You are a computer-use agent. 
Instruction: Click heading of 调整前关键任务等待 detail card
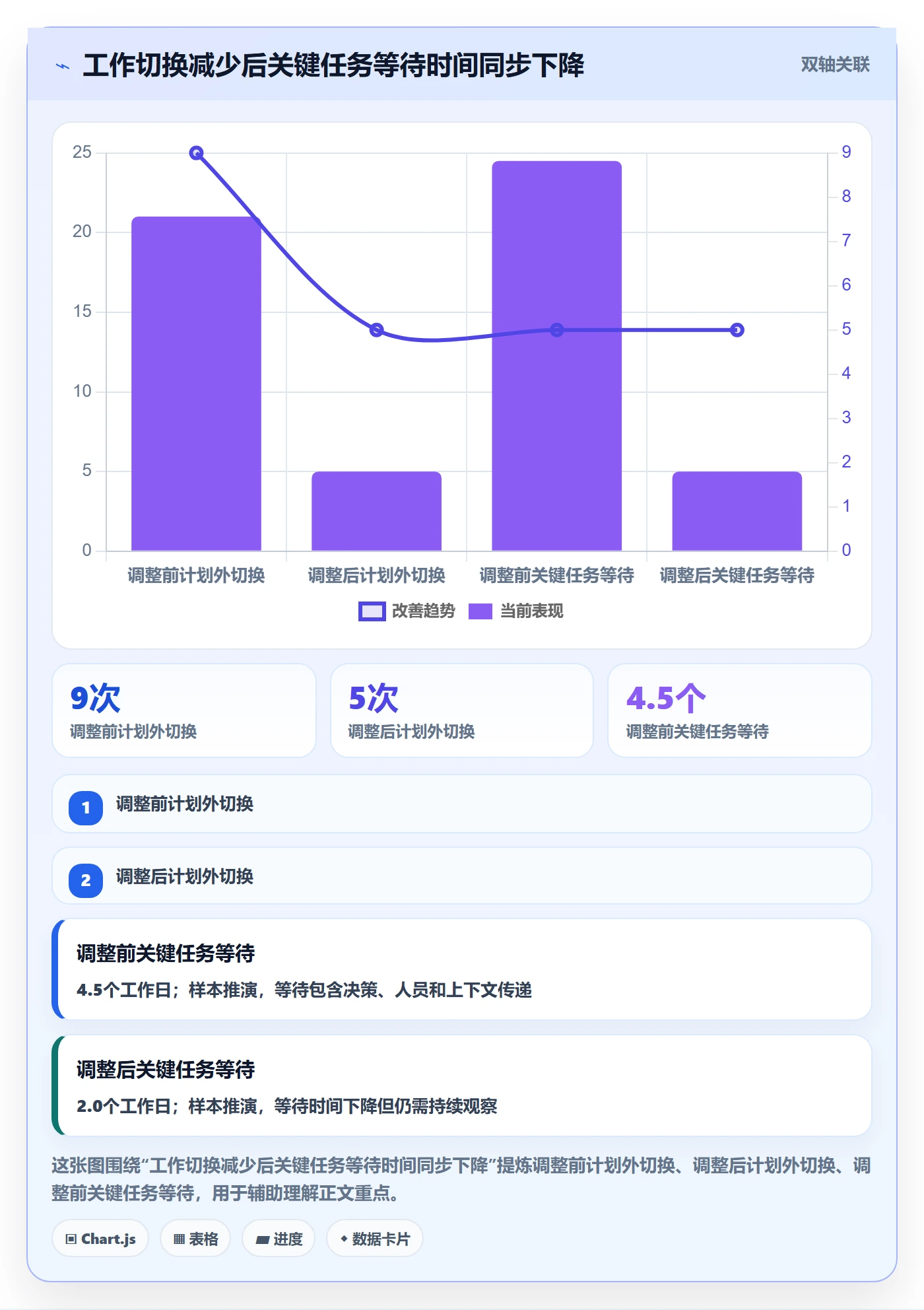[166, 953]
